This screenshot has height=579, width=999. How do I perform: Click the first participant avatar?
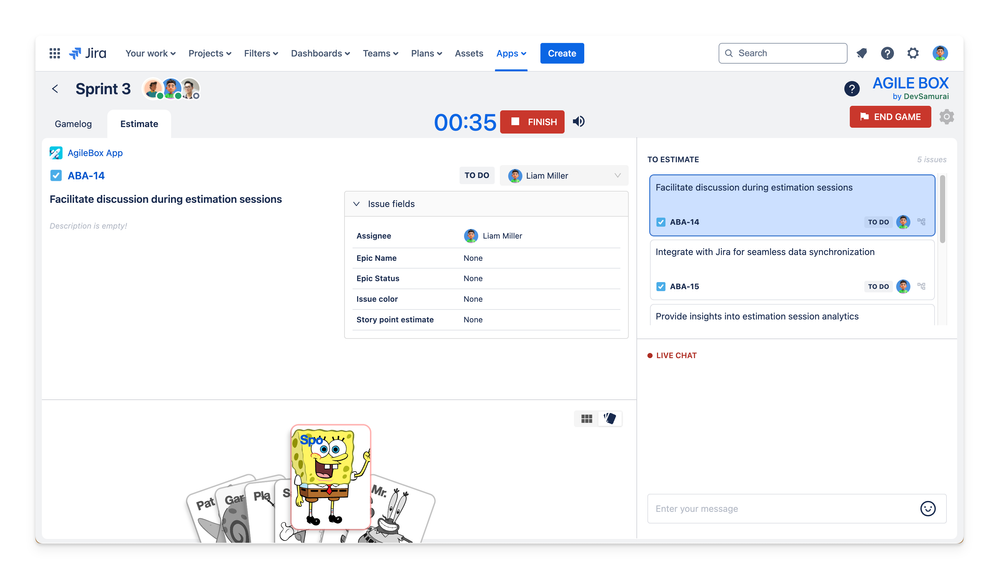pos(154,89)
